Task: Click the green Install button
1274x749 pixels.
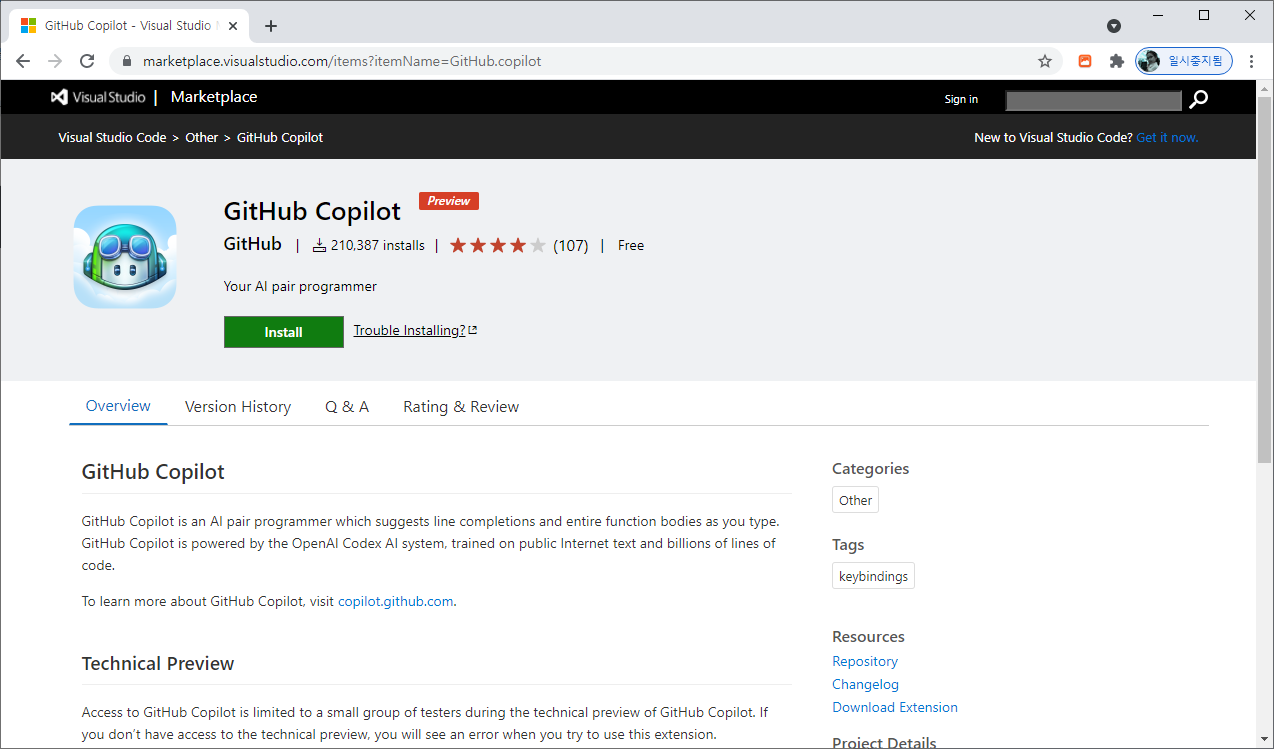Action: tap(283, 332)
